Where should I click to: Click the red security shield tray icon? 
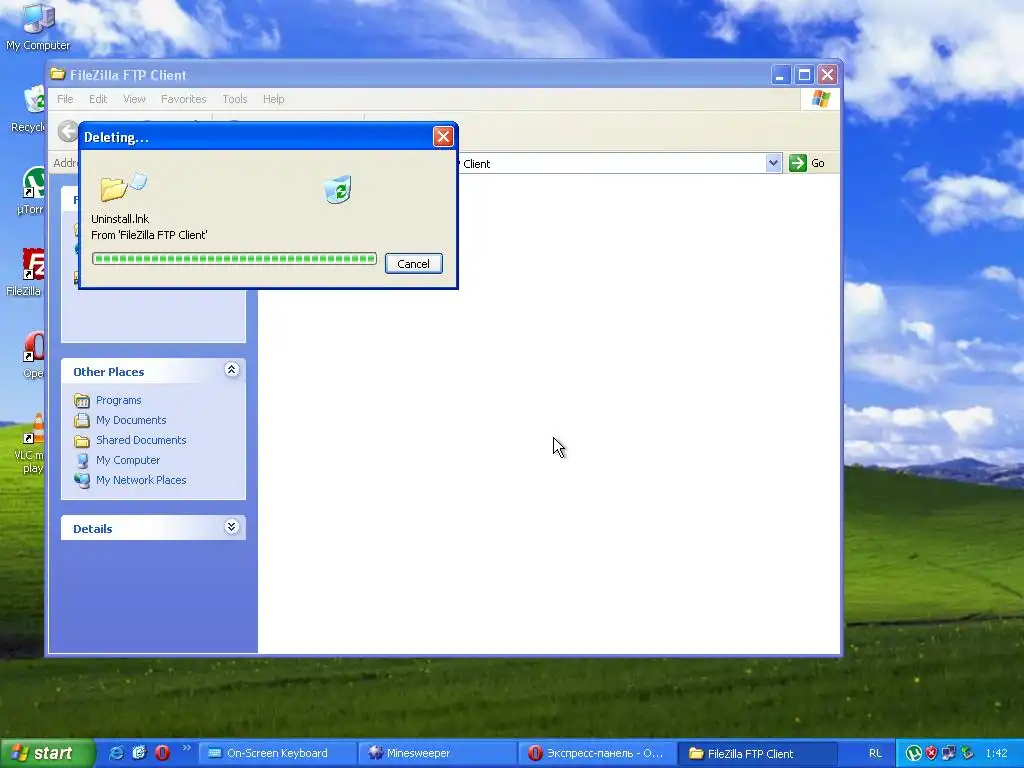(x=931, y=753)
